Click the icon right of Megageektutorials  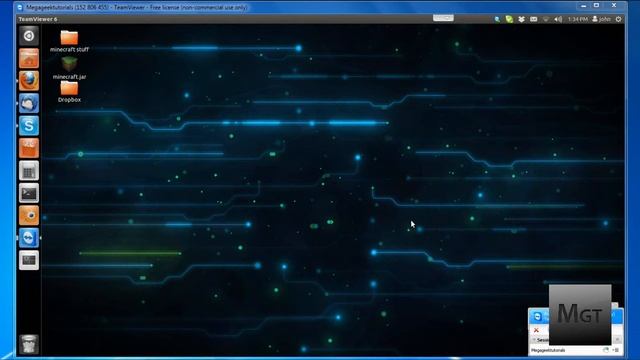pyautogui.click(x=606, y=350)
